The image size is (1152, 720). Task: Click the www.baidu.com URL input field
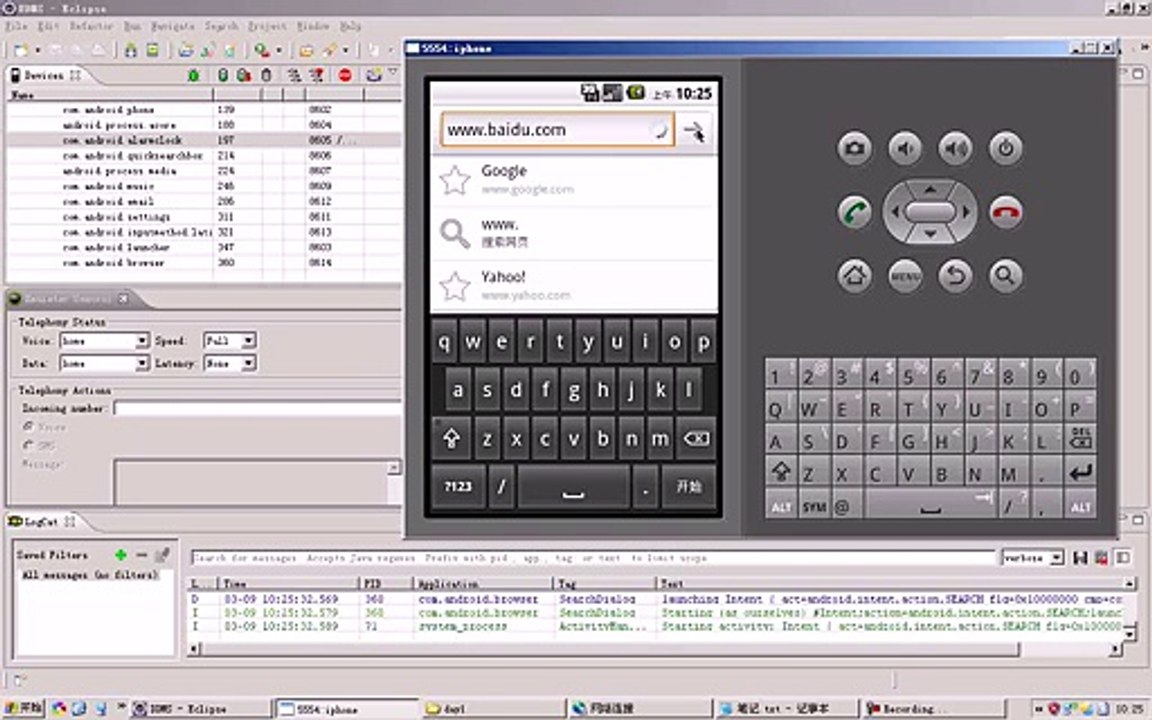tap(557, 130)
